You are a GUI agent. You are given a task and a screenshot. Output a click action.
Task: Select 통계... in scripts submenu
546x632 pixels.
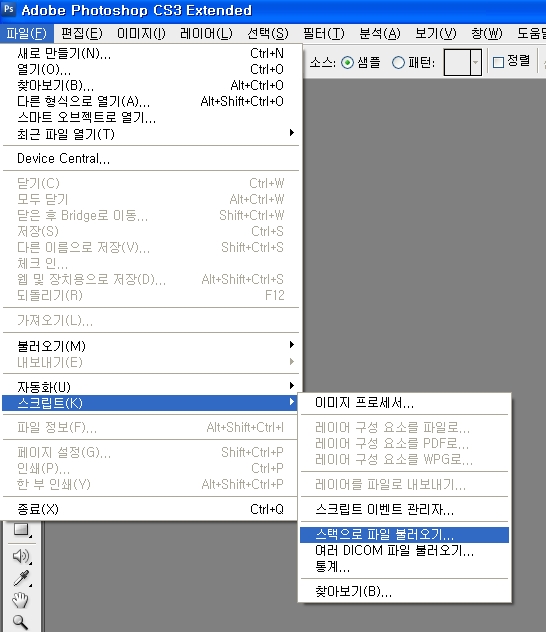point(405,567)
